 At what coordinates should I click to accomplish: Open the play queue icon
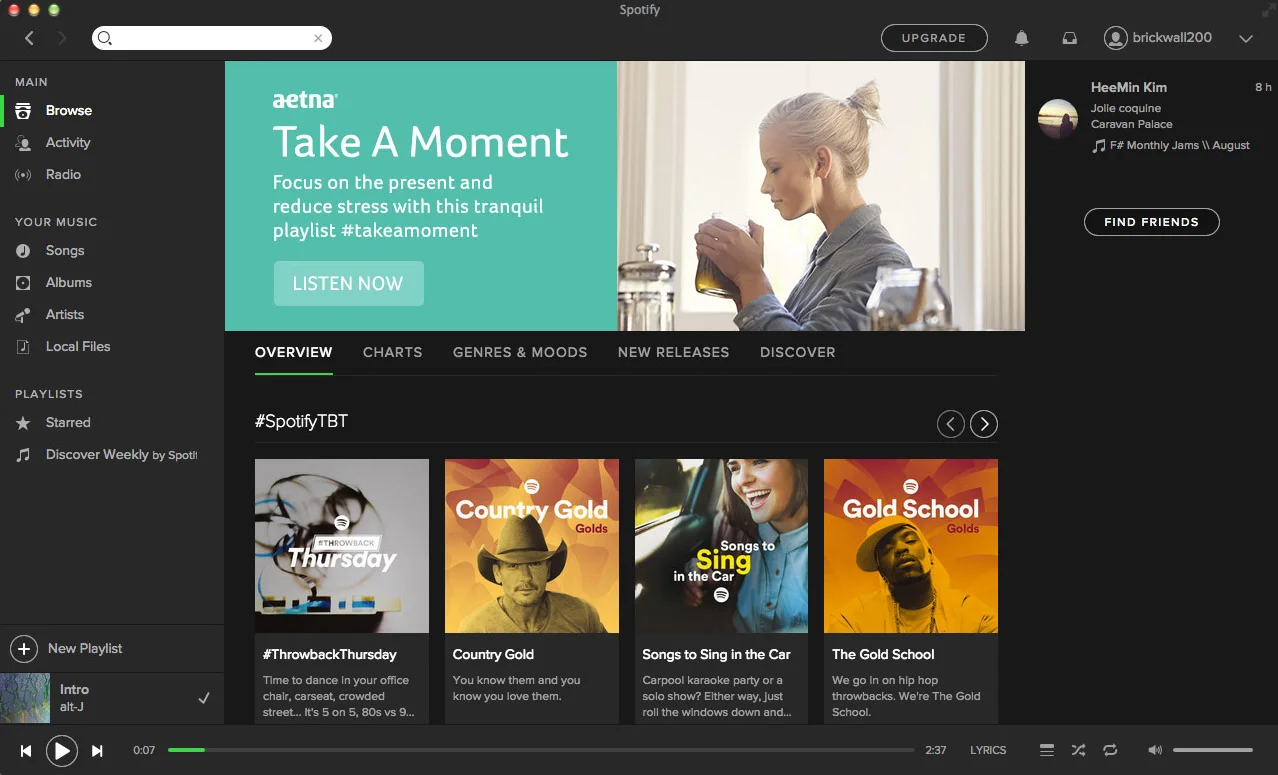point(1046,750)
